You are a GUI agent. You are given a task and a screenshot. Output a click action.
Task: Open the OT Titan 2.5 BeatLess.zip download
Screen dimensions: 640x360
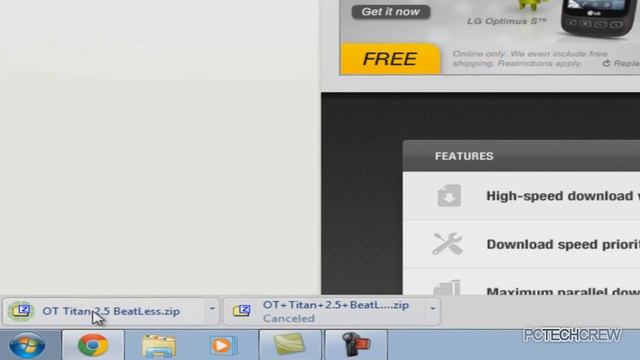[x=111, y=311]
